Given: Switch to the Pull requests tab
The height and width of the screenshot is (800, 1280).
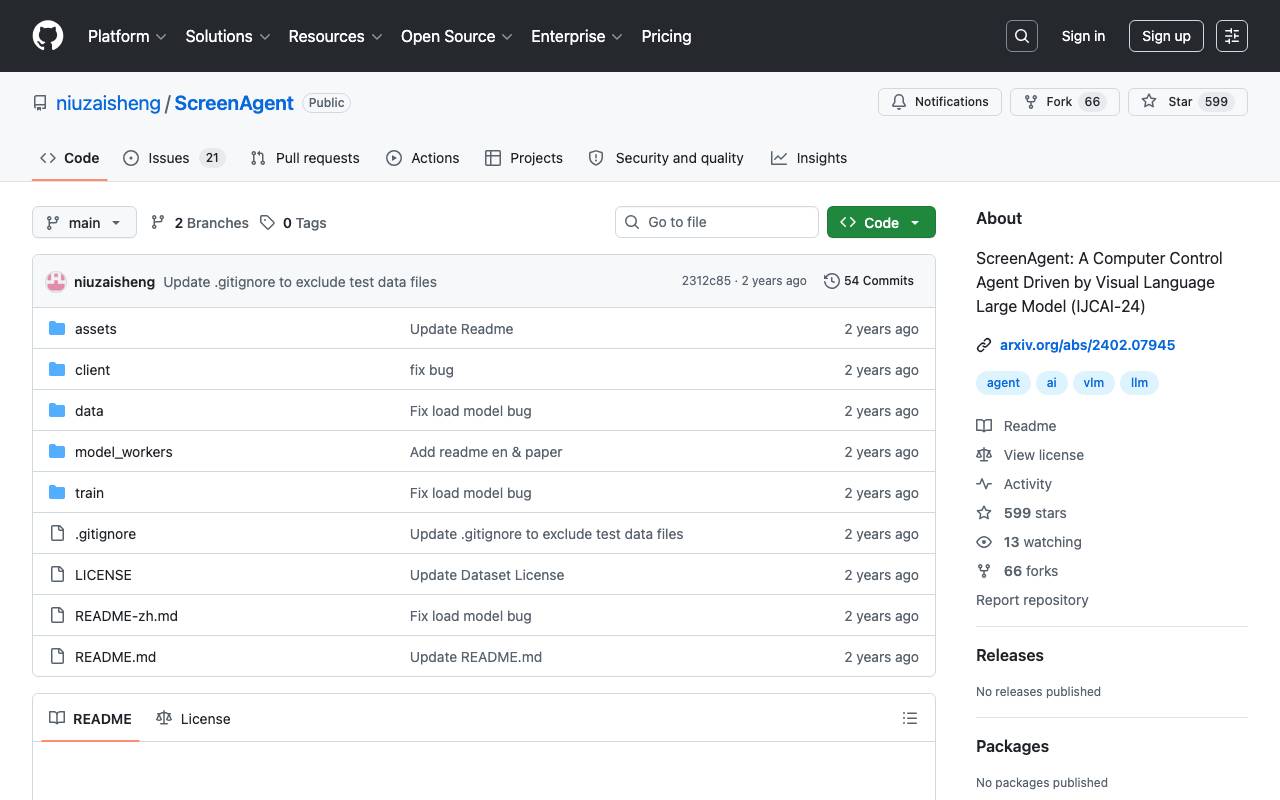Looking at the screenshot, I should coord(305,158).
